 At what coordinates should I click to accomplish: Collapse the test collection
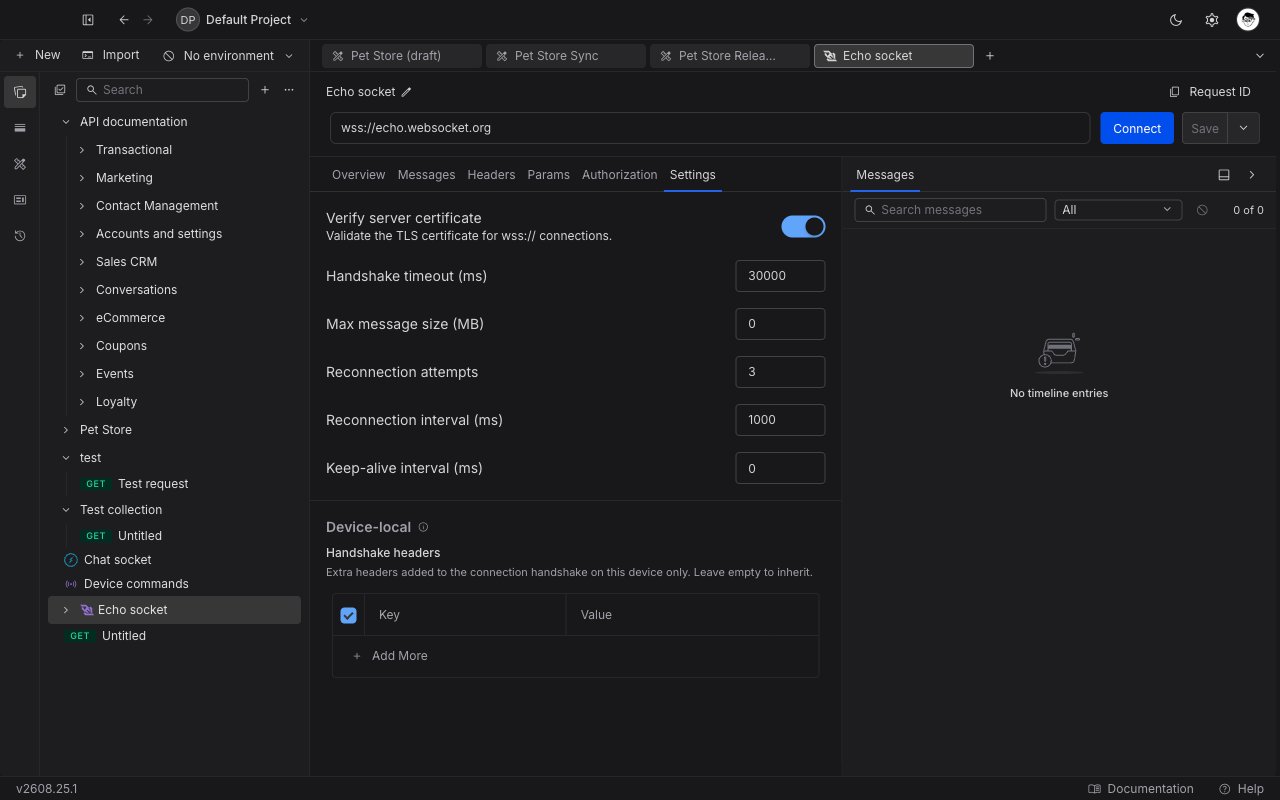tap(66, 458)
